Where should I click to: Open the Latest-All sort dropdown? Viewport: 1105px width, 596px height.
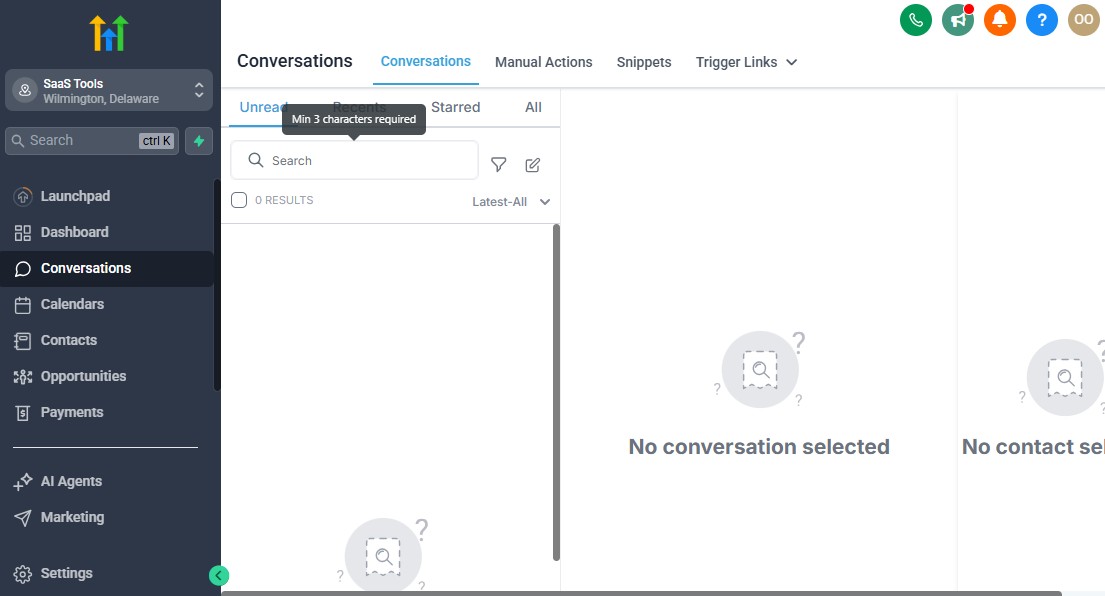coord(510,201)
